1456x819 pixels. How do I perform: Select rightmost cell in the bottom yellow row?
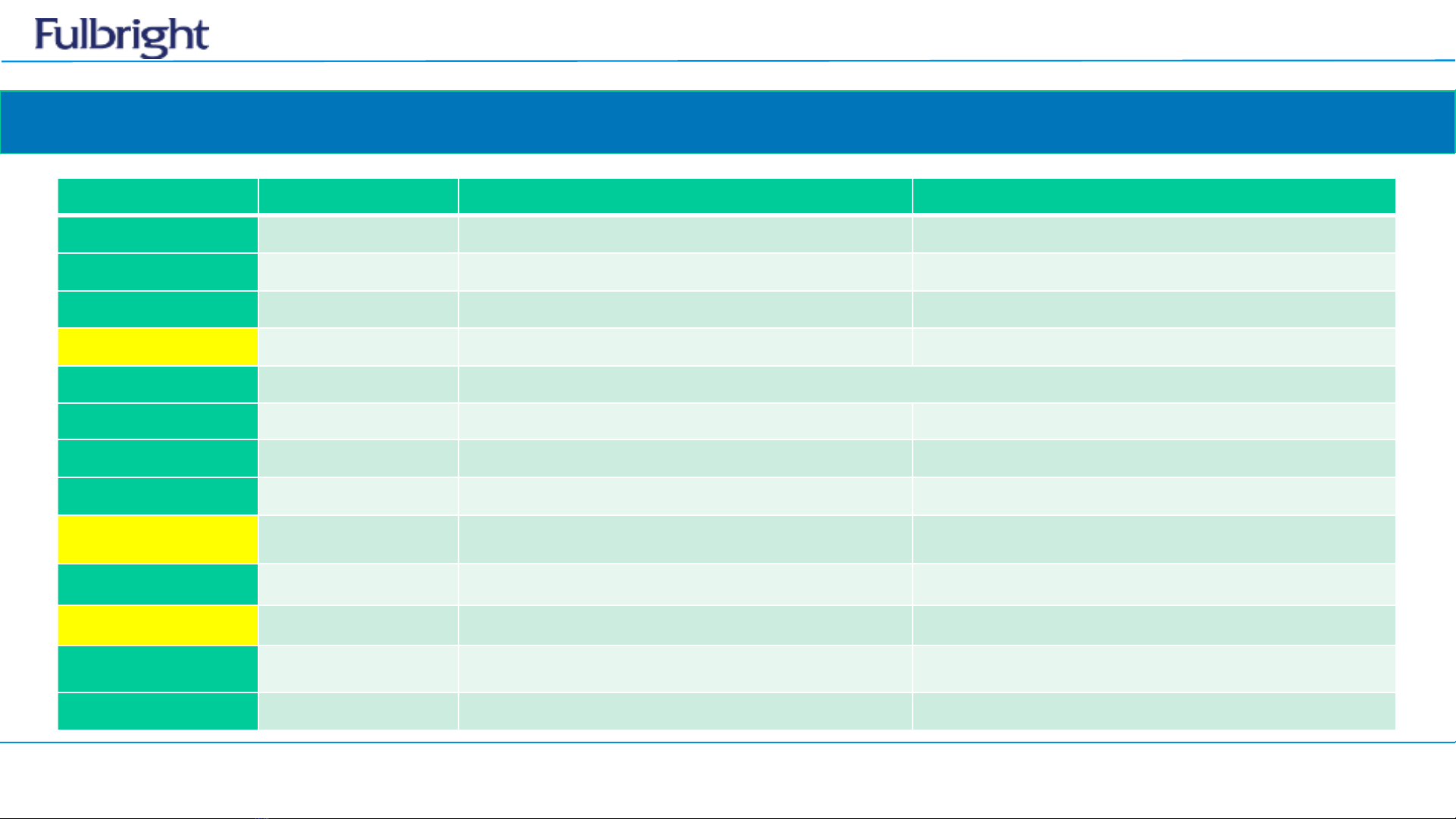[1153, 625]
